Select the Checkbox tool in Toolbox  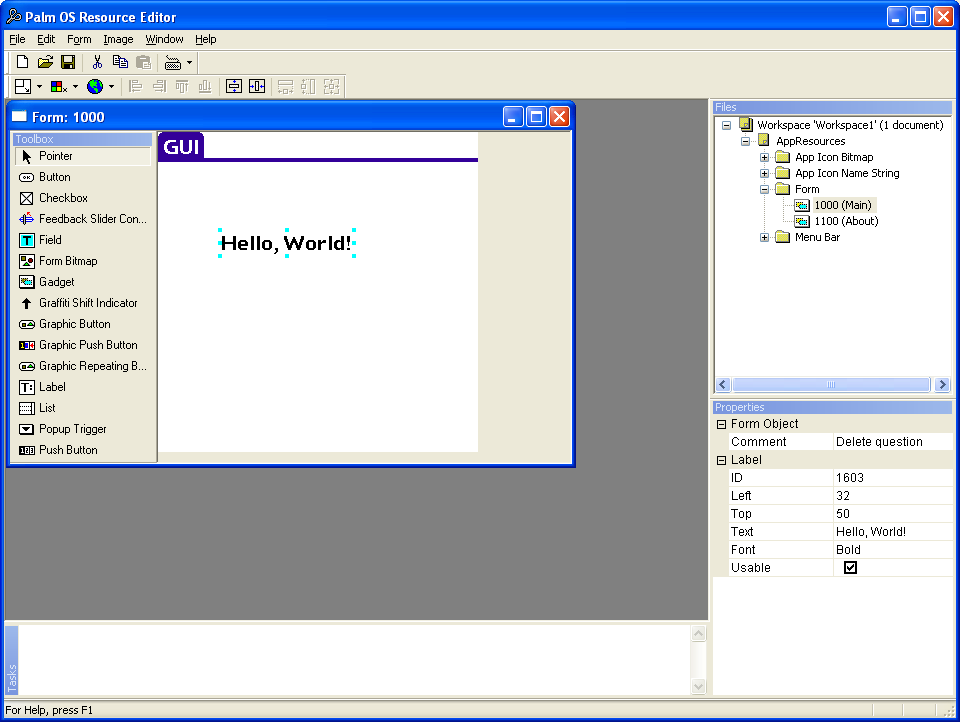82,198
